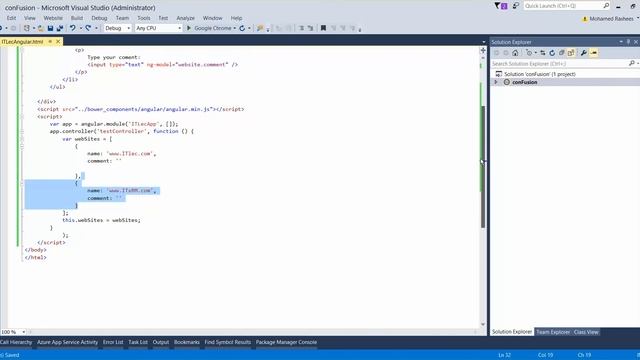
Task: Click the Uncomment Selection icon
Action: (x=311, y=28)
